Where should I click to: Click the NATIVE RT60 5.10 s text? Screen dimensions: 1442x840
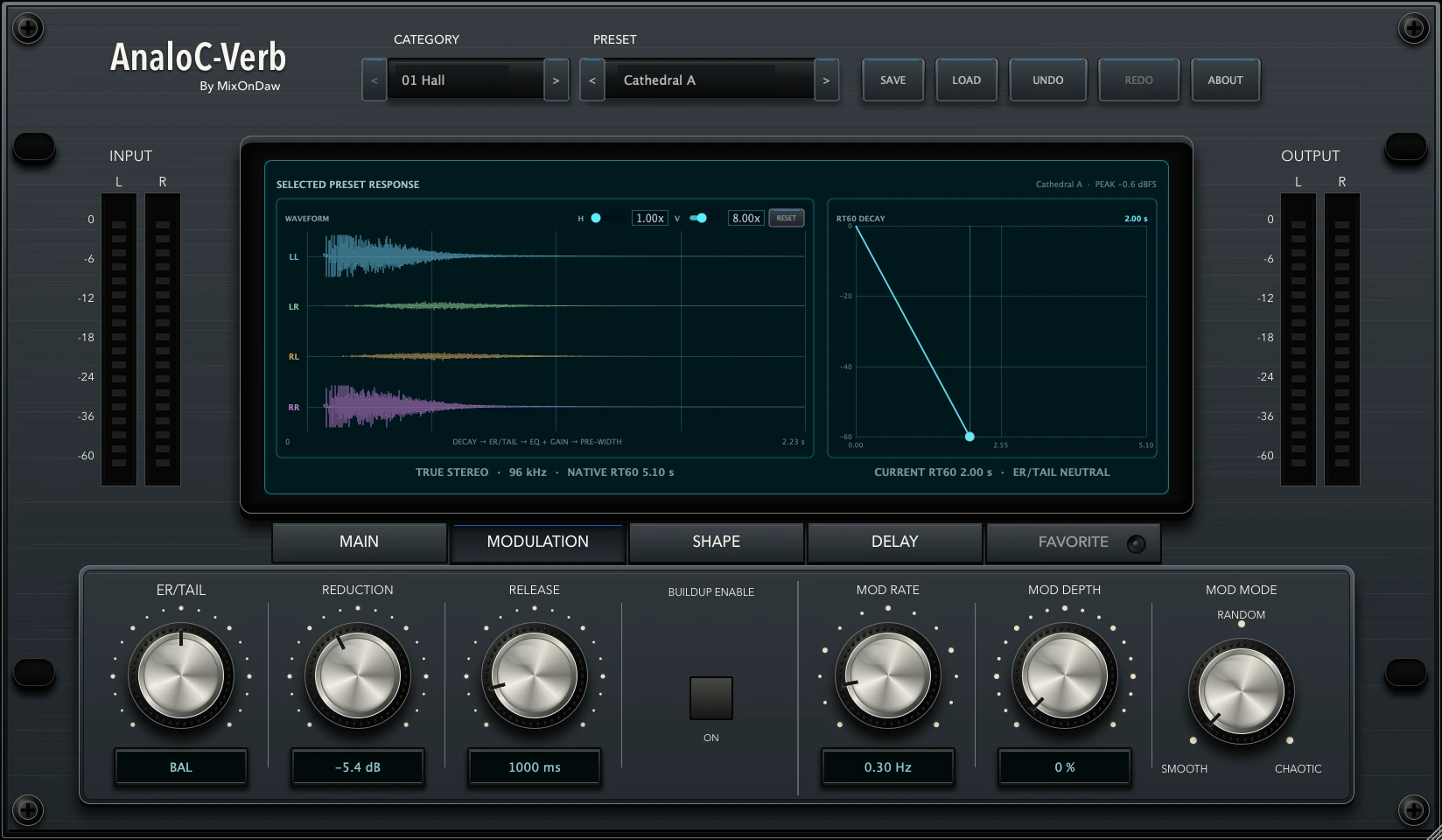[x=620, y=472]
